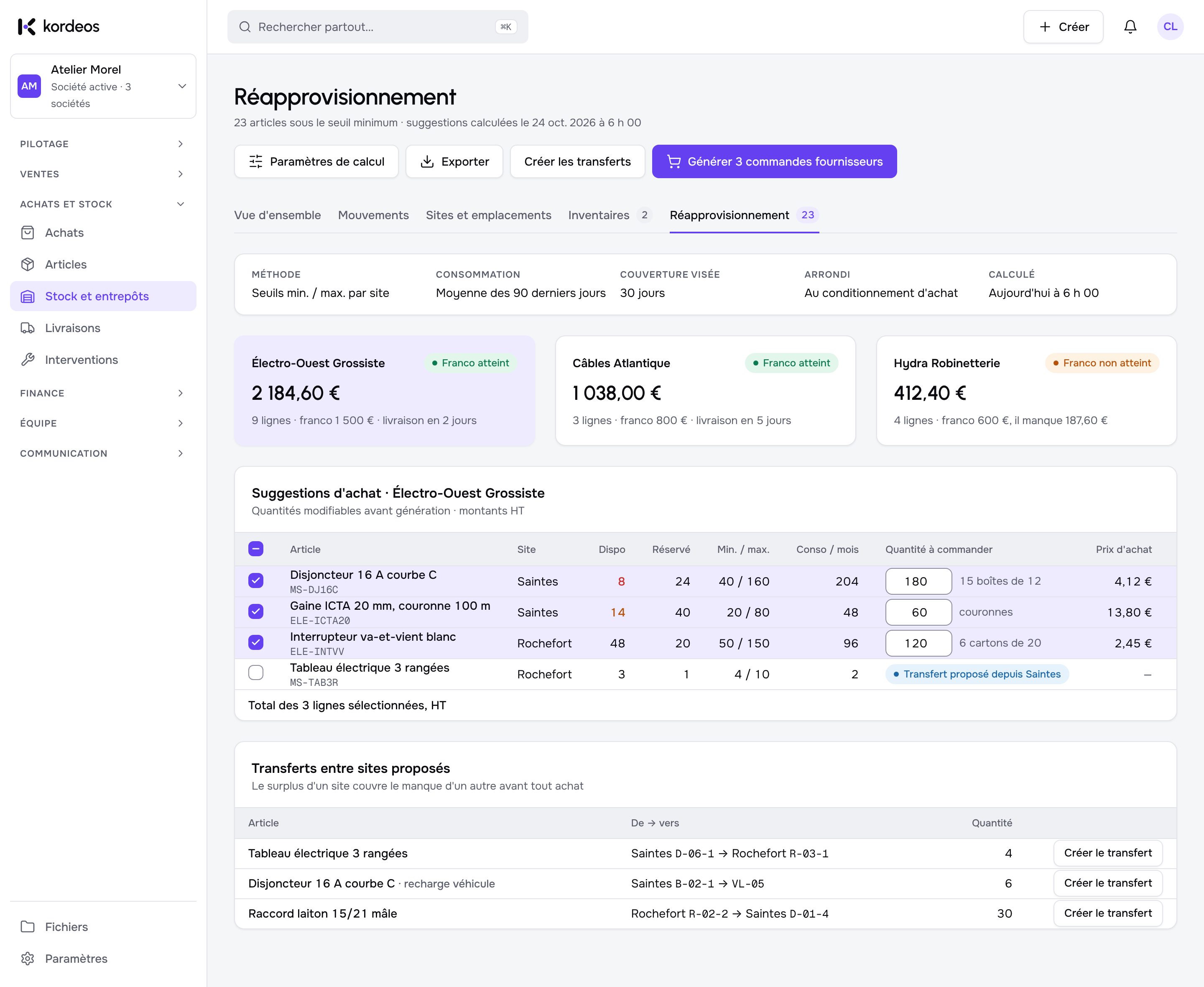Create transfer for Disjoncteur recharge véhicule

coord(1108,883)
